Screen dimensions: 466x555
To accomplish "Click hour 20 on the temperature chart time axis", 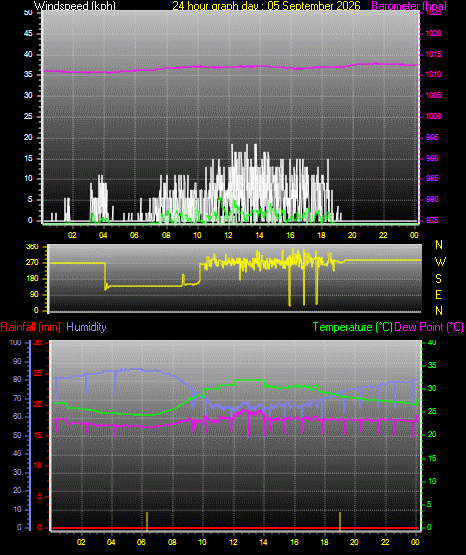I will [354, 542].
